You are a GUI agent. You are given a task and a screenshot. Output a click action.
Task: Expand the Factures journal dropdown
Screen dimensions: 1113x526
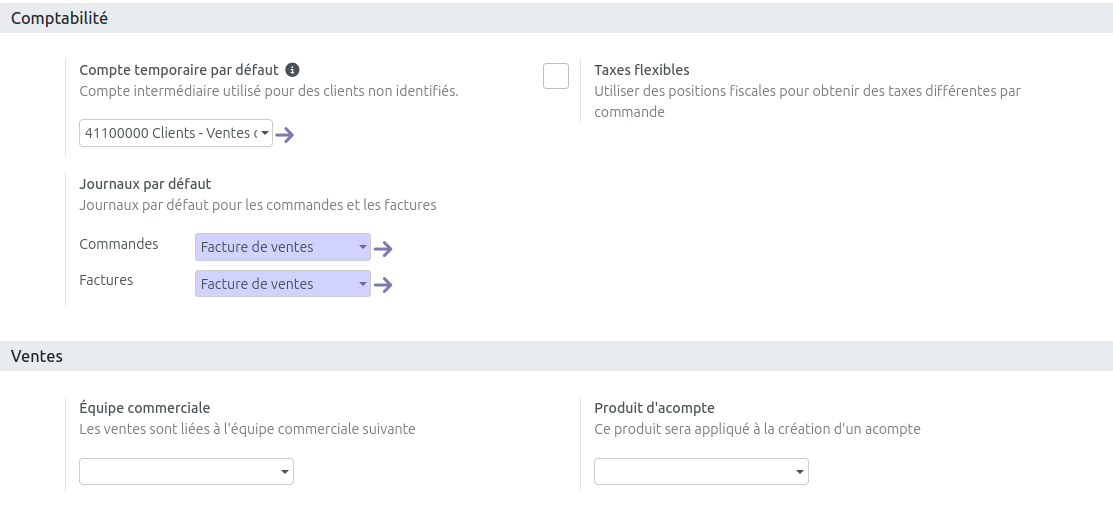[282, 284]
